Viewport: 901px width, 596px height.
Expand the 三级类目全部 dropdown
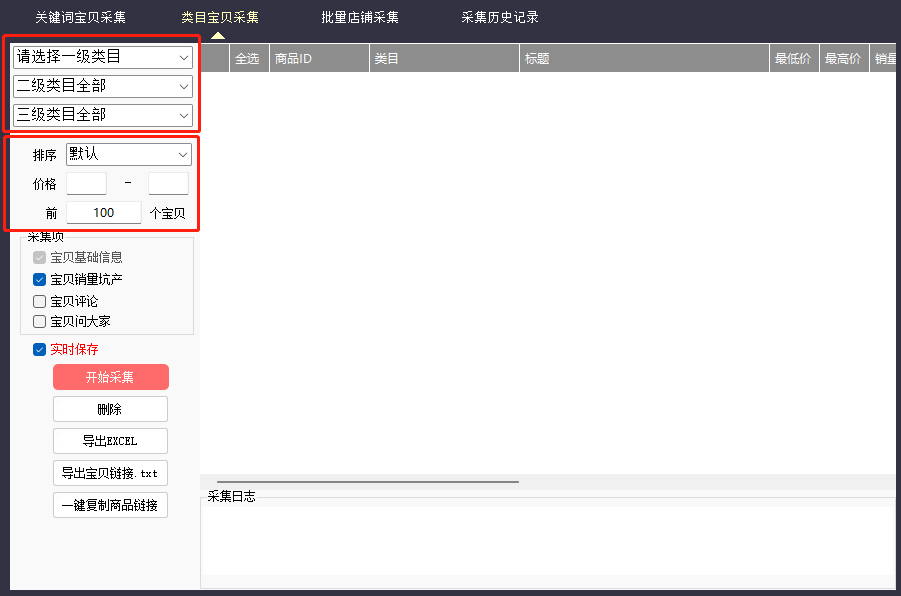tap(103, 115)
